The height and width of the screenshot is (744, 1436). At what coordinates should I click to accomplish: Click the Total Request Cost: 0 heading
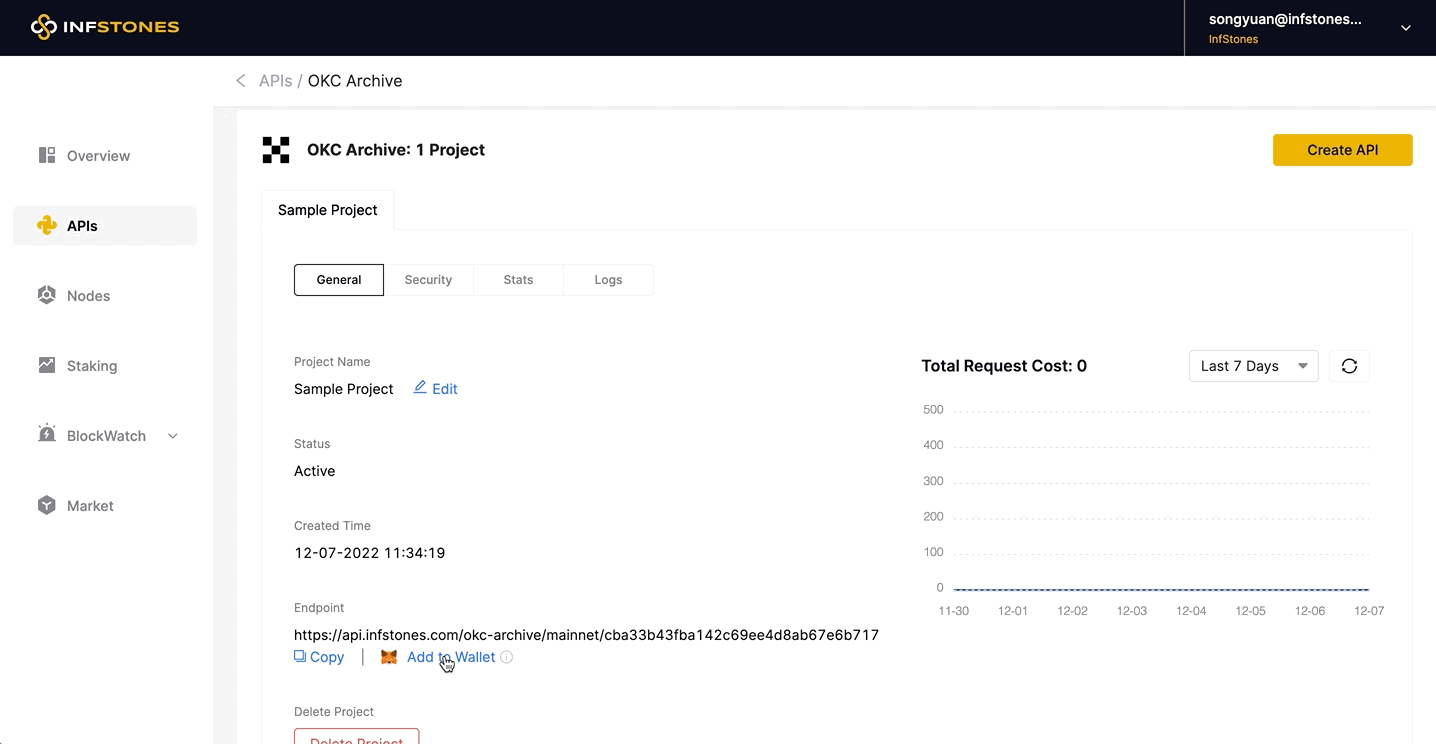(1004, 366)
